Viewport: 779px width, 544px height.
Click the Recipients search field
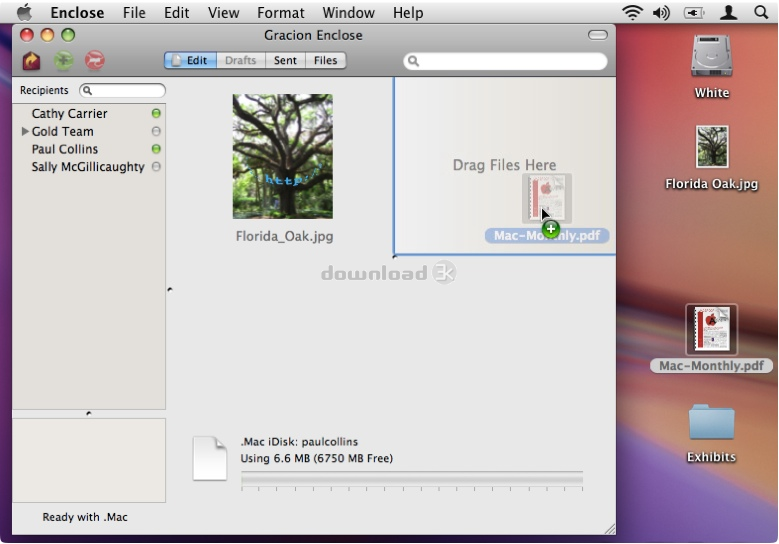tap(122, 90)
